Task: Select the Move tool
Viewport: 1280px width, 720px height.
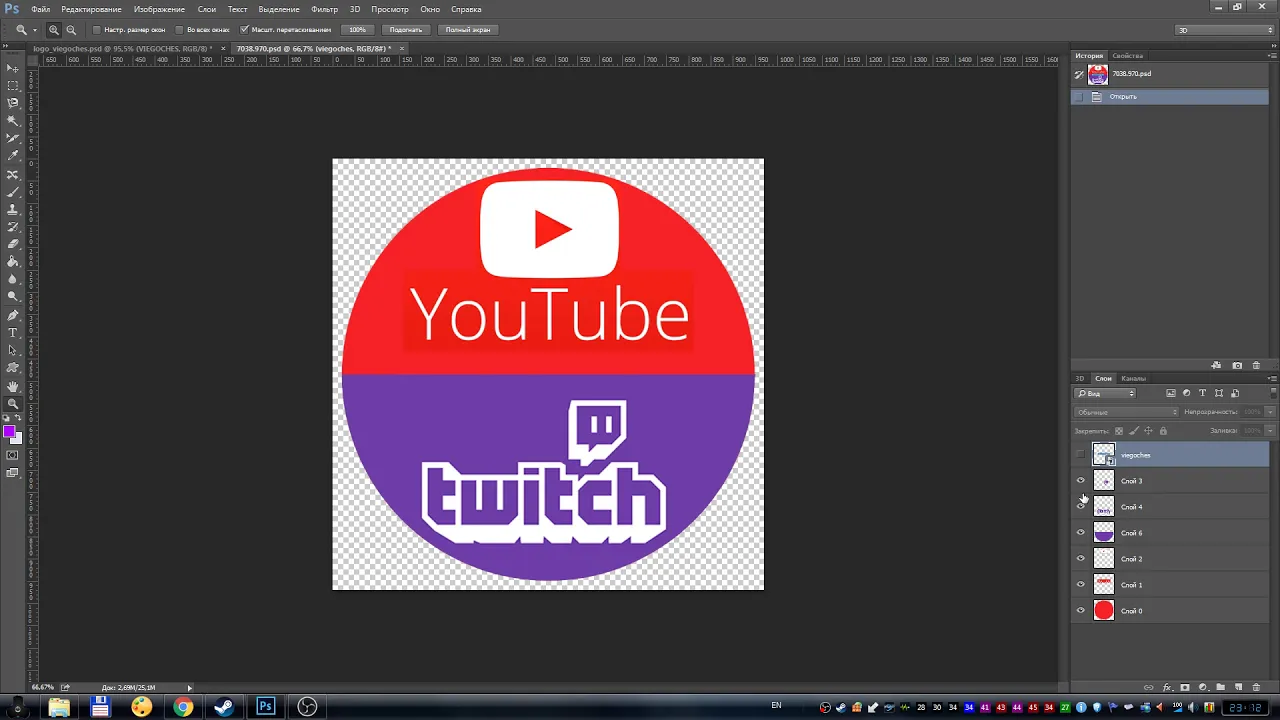Action: pyautogui.click(x=13, y=68)
